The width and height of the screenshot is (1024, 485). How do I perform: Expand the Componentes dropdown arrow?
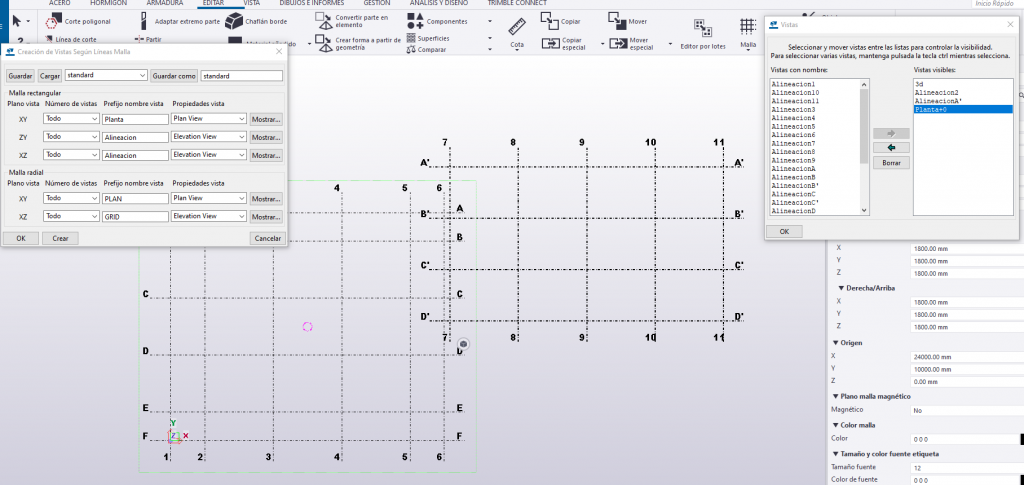tap(490, 22)
